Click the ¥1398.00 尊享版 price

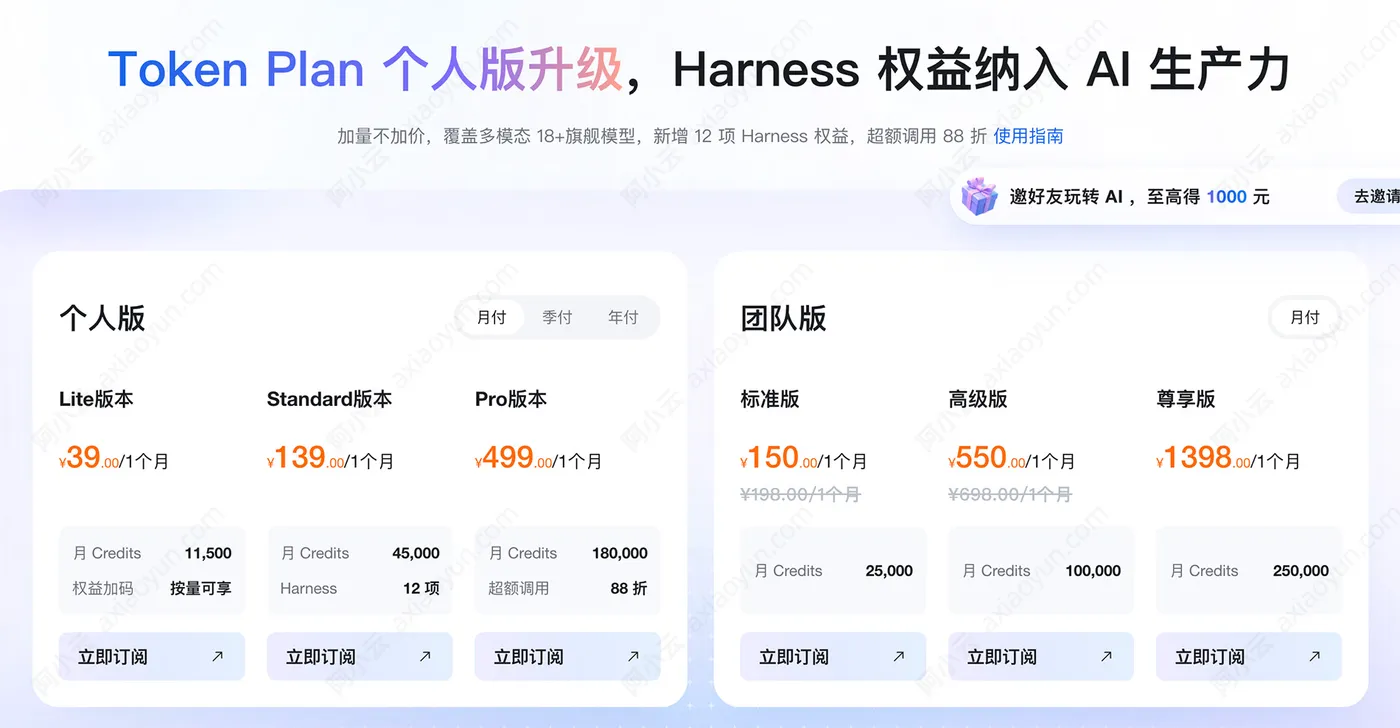[x=1203, y=459]
